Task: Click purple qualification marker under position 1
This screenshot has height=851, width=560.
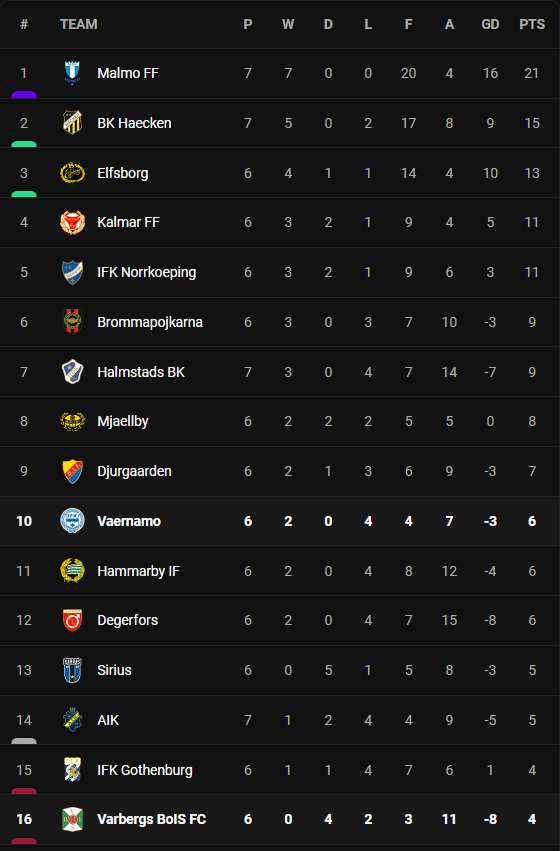Action: (x=24, y=95)
